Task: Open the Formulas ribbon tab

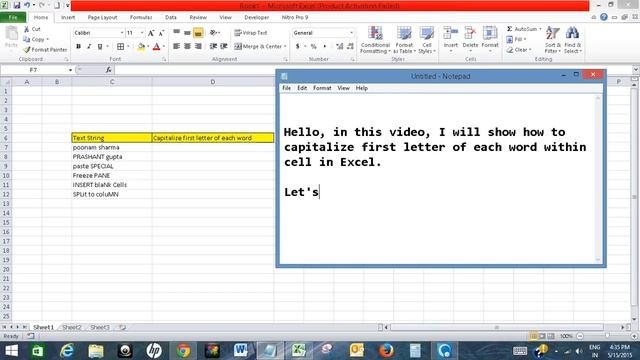Action: [141, 17]
